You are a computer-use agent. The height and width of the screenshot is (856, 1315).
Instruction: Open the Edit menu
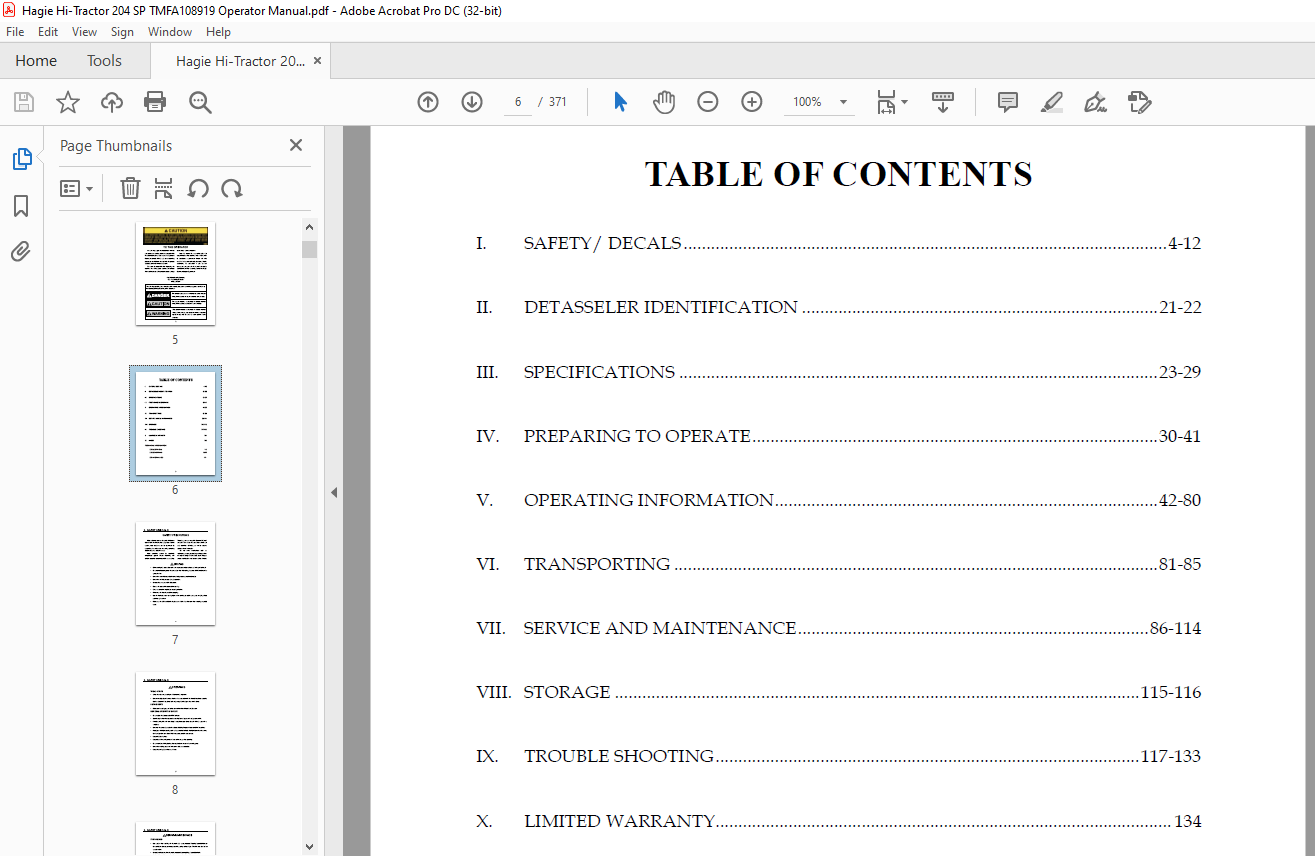point(48,32)
